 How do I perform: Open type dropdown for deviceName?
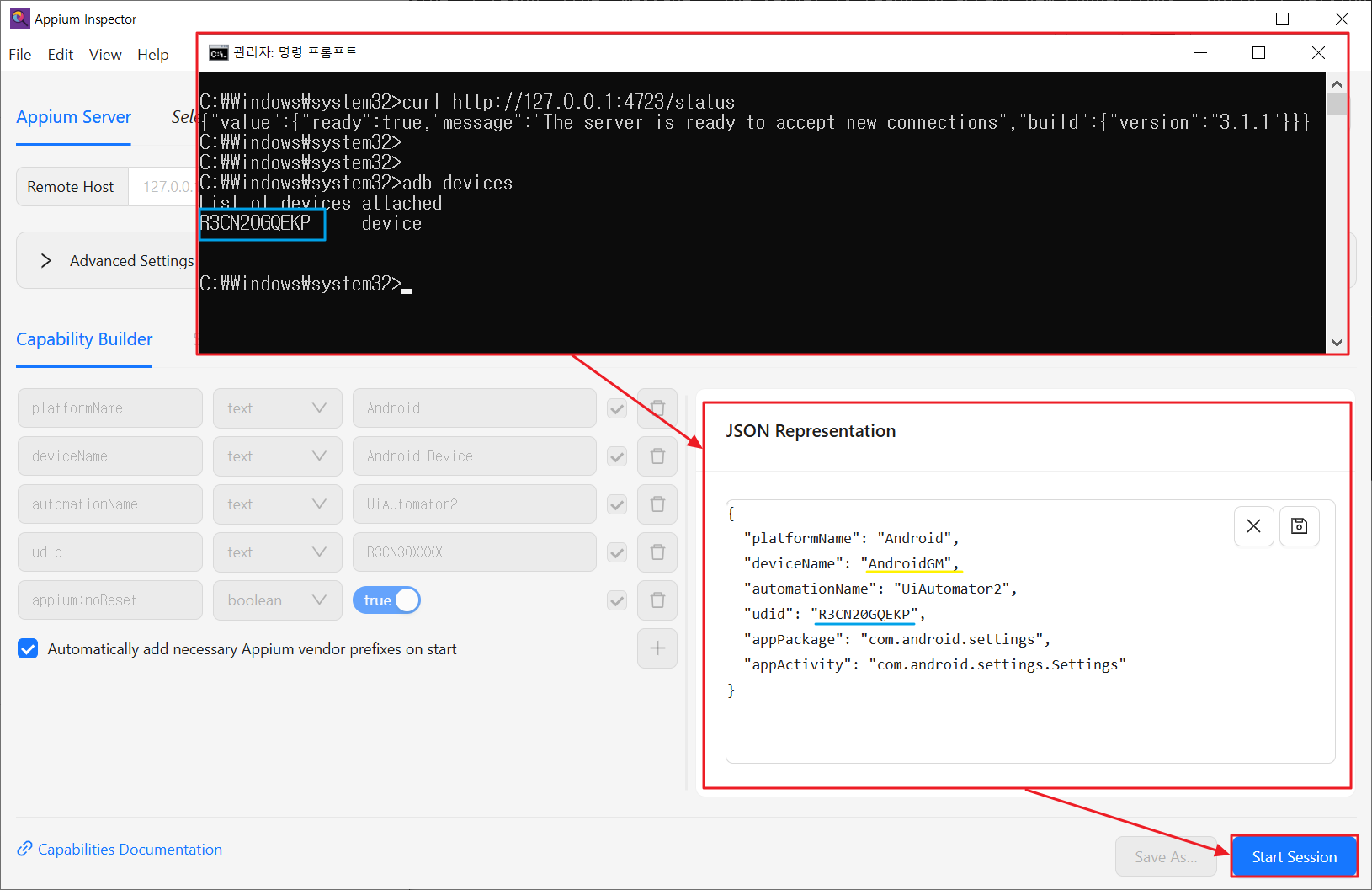click(x=277, y=456)
